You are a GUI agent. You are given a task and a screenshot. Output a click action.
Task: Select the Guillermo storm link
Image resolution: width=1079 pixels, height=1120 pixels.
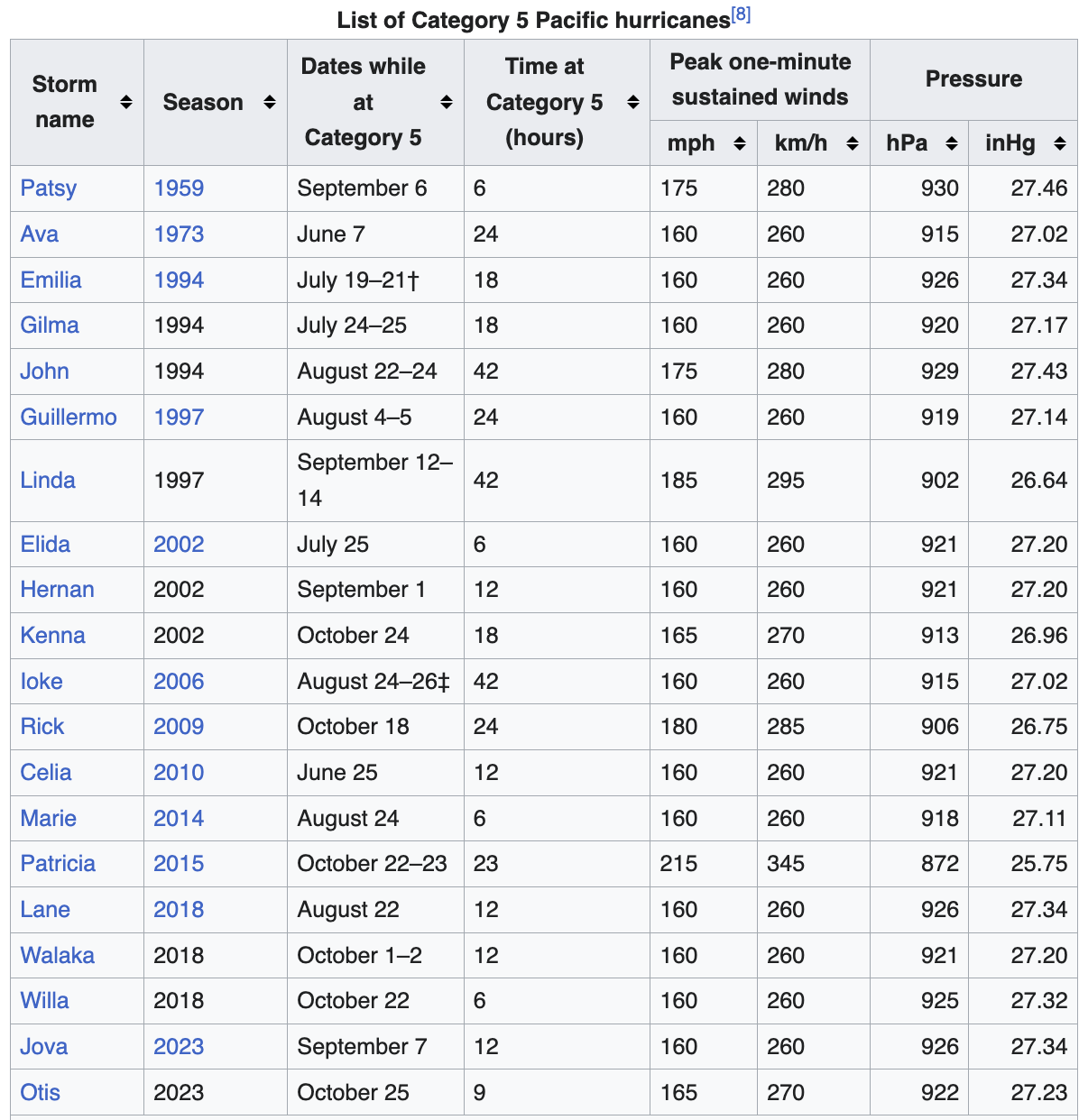[69, 418]
